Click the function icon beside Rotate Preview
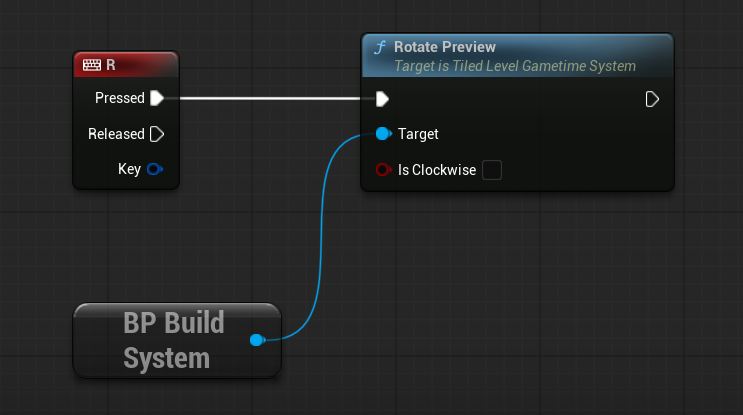 pos(380,48)
